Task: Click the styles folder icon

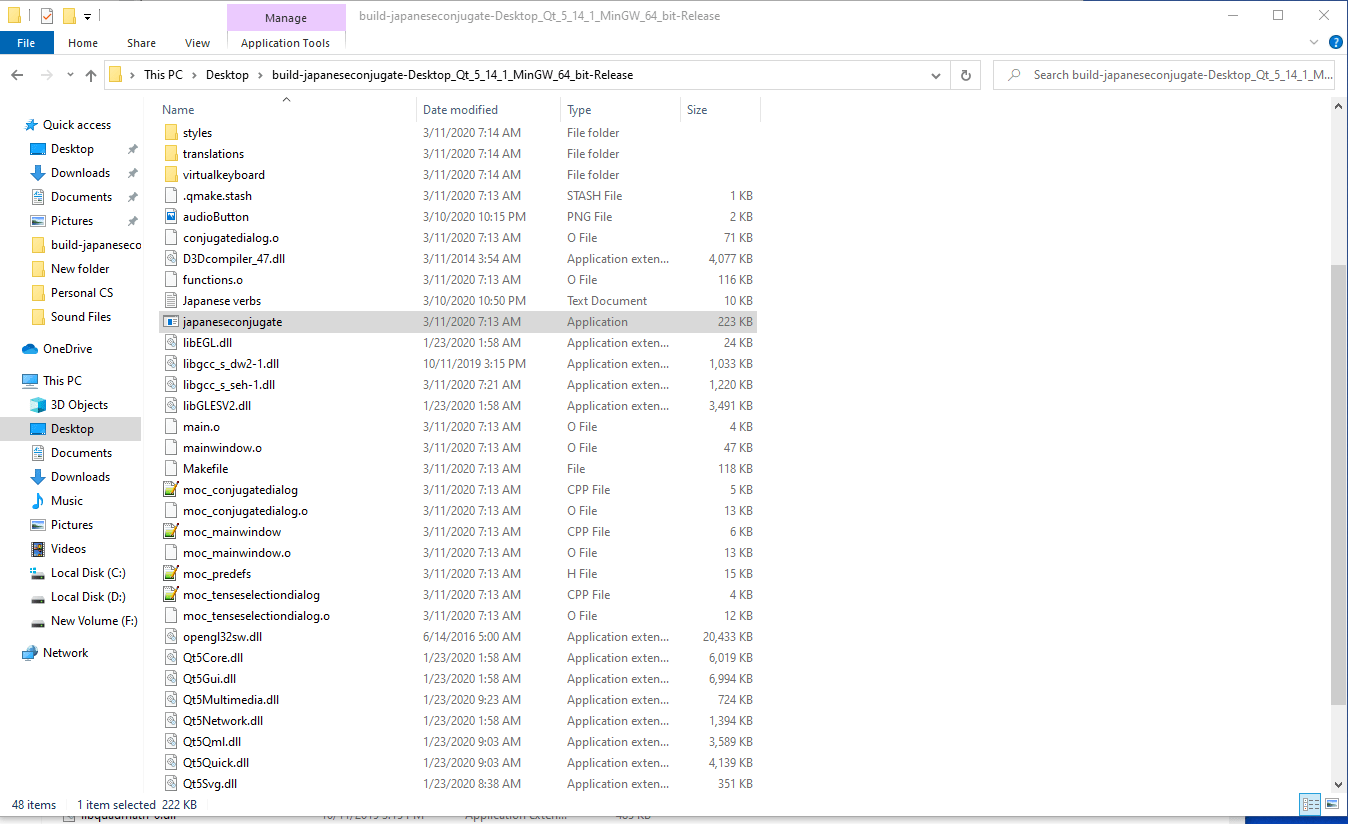Action: pyautogui.click(x=170, y=133)
